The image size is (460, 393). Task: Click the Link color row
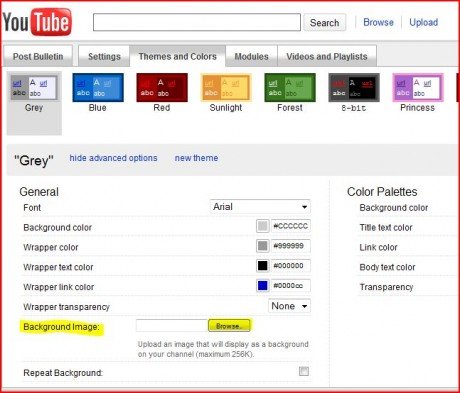pyautogui.click(x=378, y=247)
